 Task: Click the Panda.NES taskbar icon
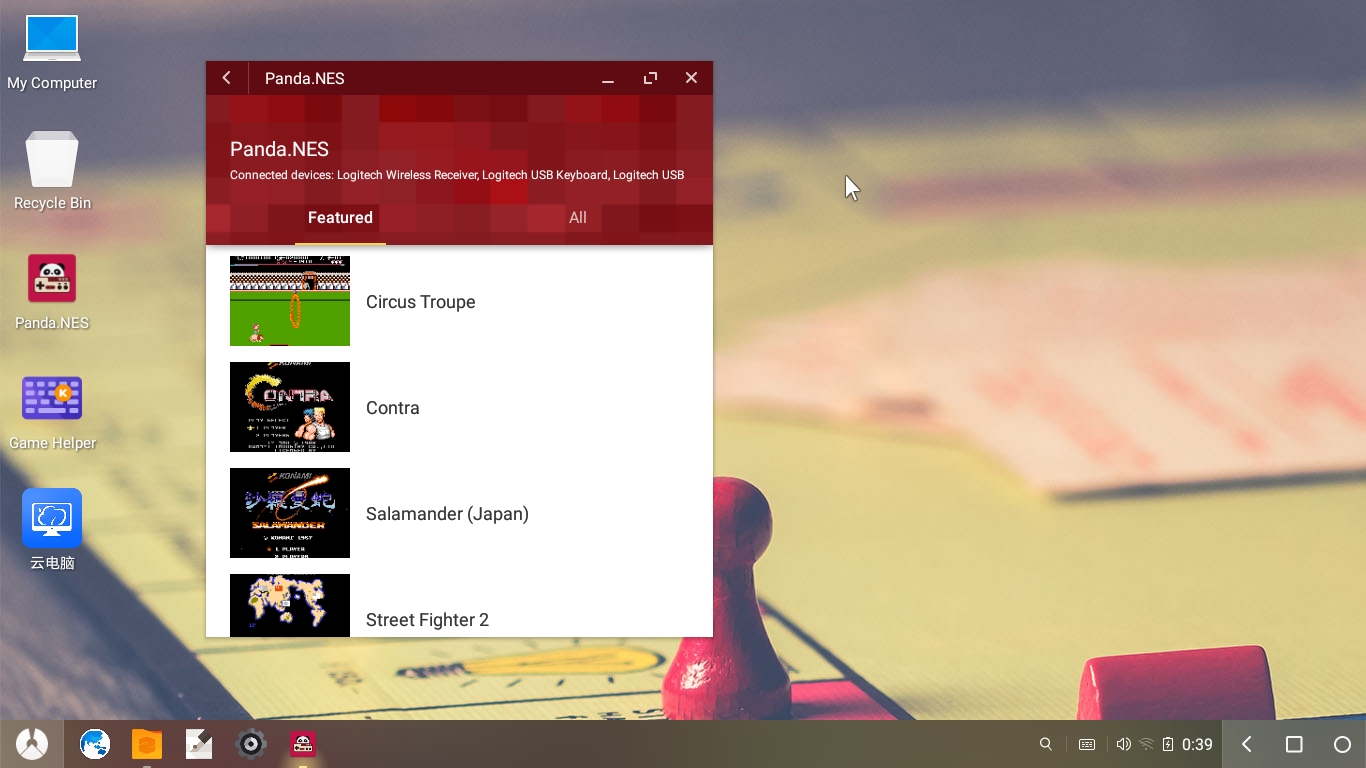click(303, 744)
